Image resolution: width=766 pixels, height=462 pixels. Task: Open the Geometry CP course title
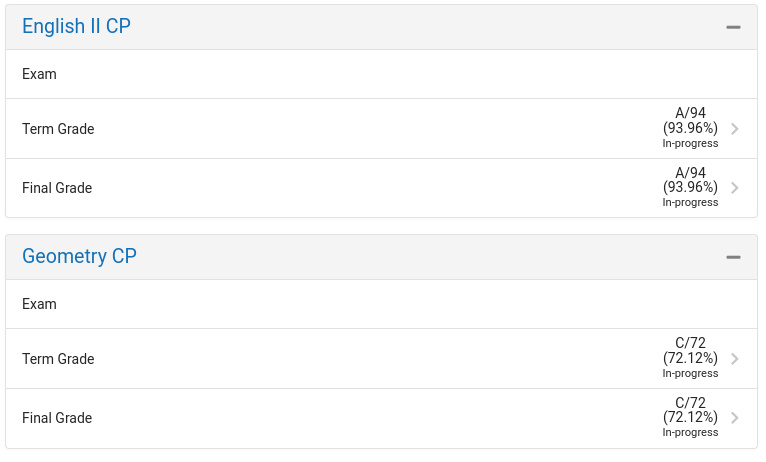pyautogui.click(x=79, y=256)
